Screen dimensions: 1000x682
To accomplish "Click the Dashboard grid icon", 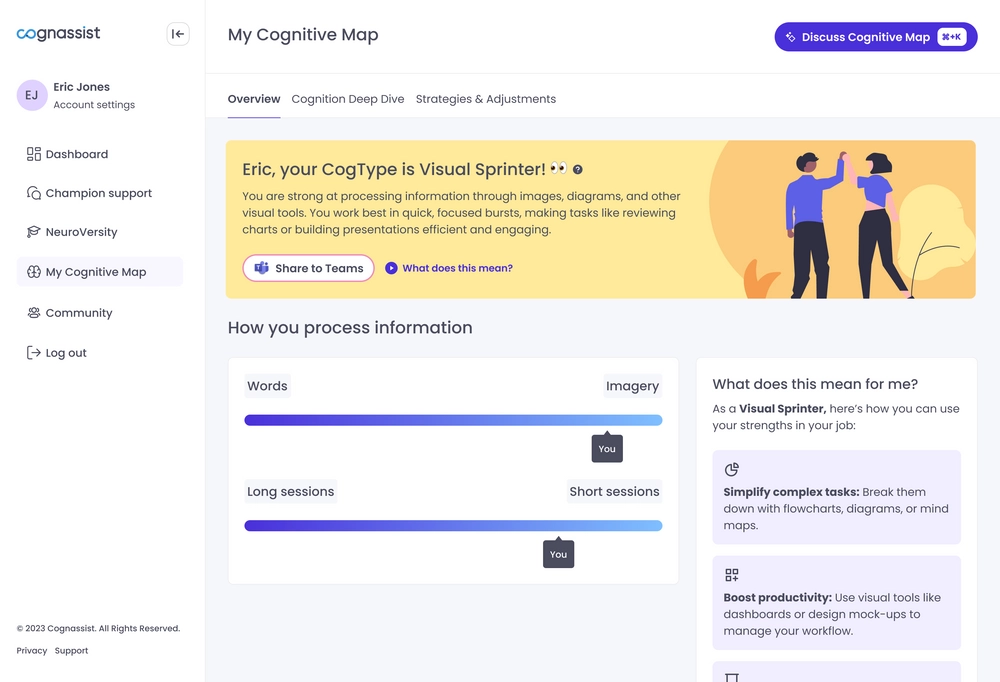I will coord(34,154).
